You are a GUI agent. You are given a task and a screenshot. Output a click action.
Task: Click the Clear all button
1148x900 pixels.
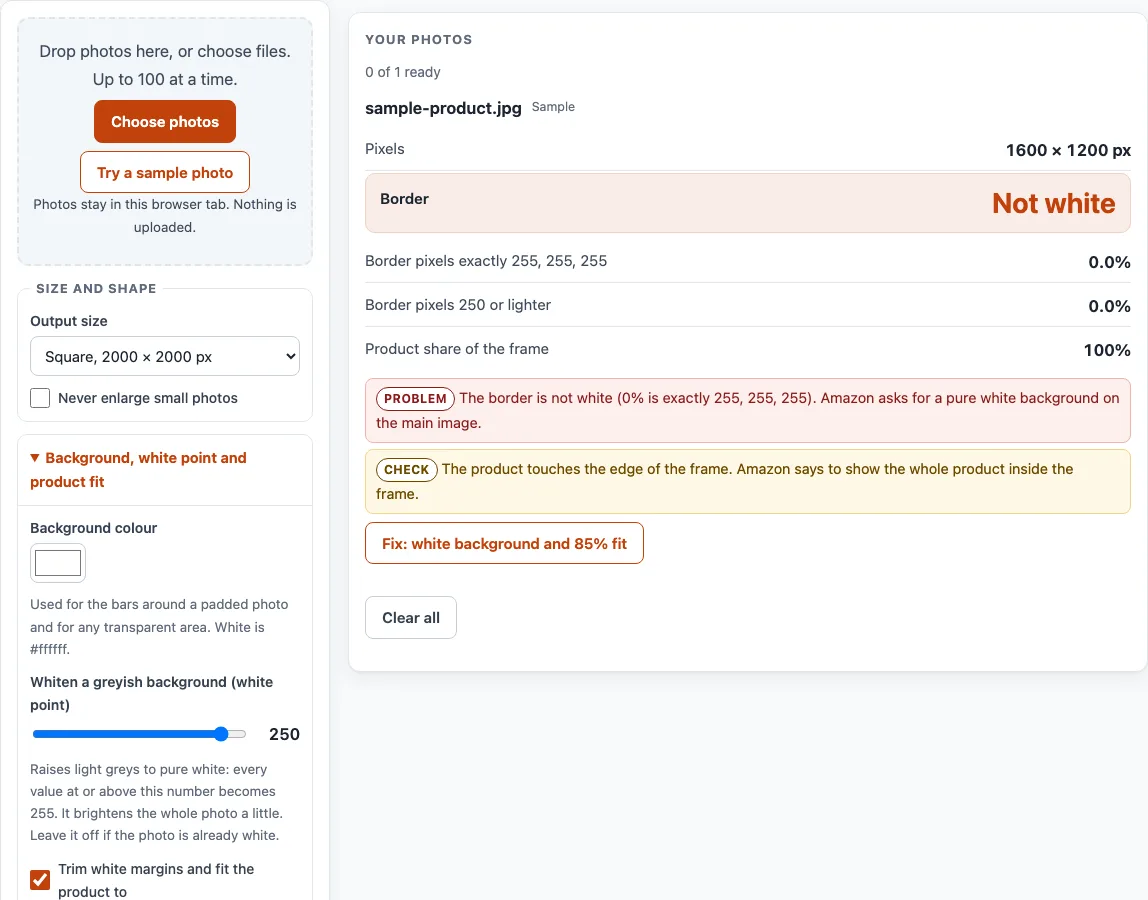pos(411,617)
